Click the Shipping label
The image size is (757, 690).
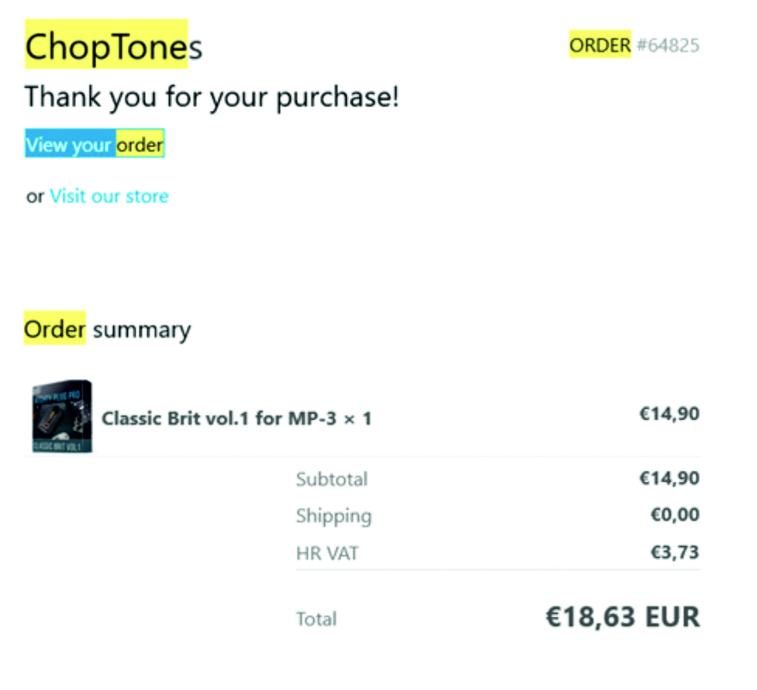(333, 516)
